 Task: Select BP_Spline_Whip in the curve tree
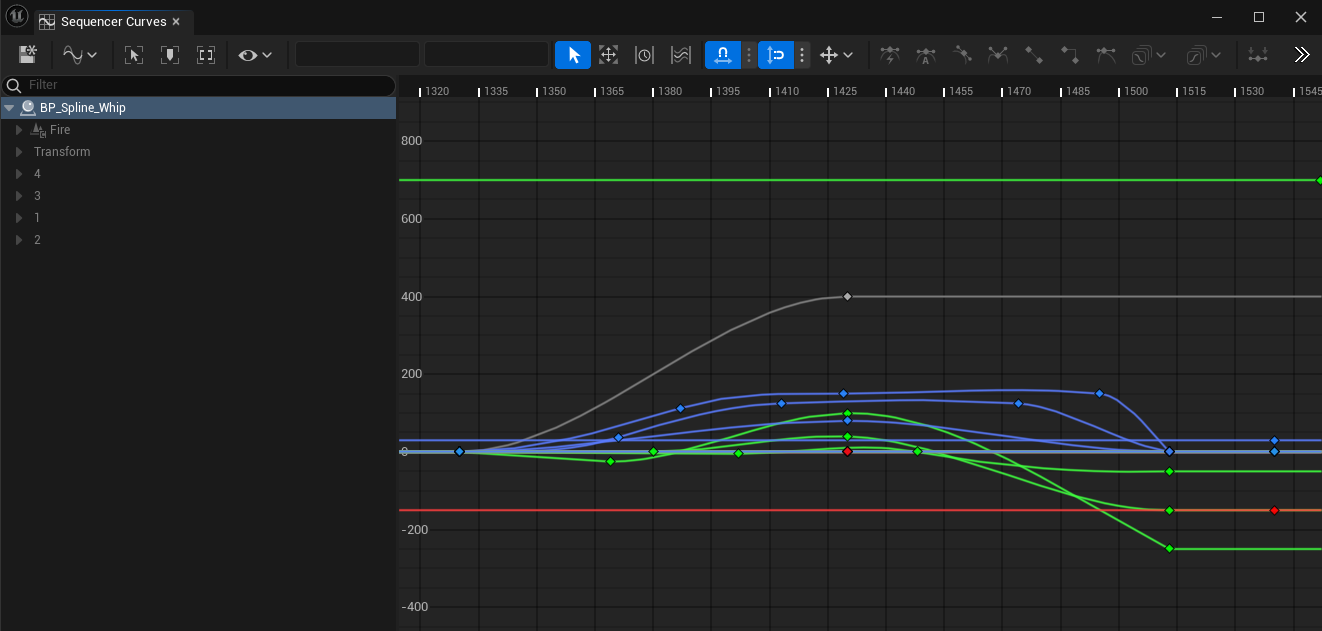(x=82, y=108)
